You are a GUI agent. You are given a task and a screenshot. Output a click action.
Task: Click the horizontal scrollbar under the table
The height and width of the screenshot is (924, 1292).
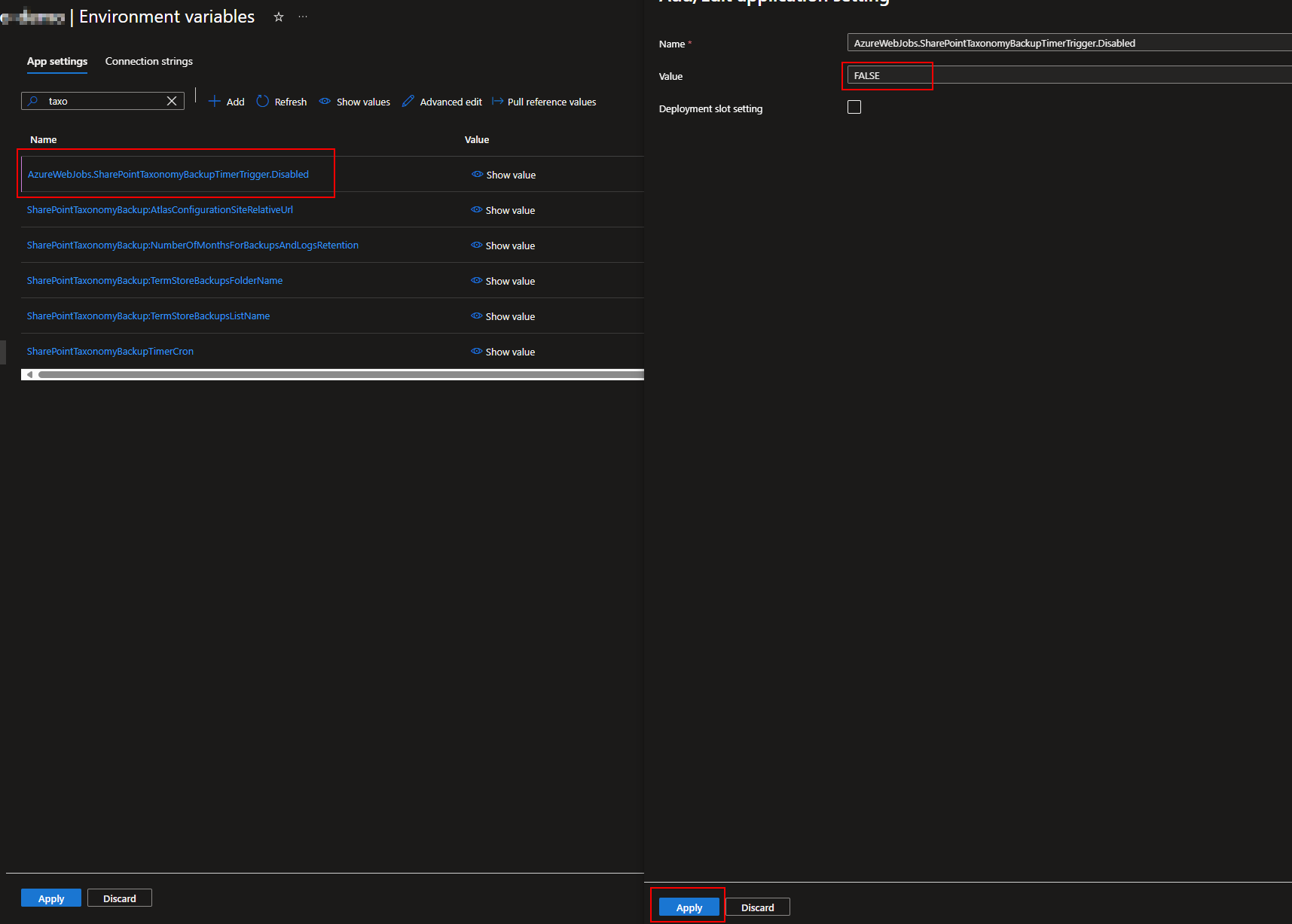click(x=341, y=374)
